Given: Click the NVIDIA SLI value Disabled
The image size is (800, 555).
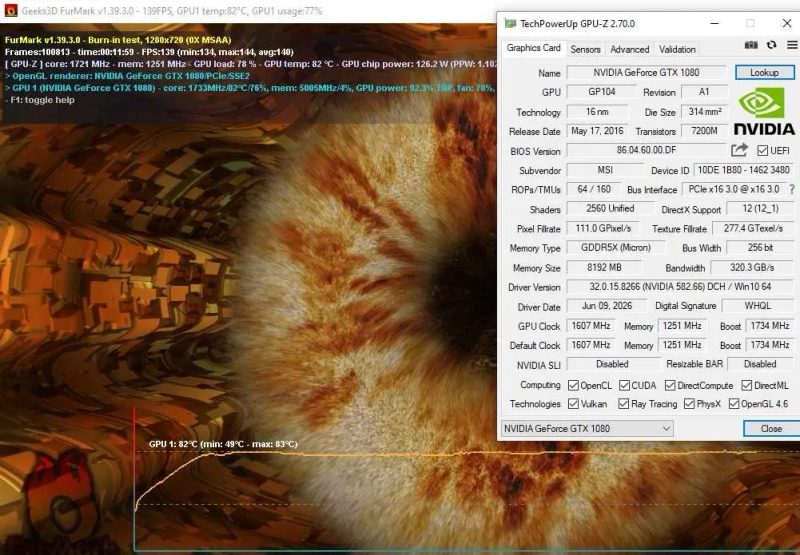Looking at the screenshot, I should [613, 364].
